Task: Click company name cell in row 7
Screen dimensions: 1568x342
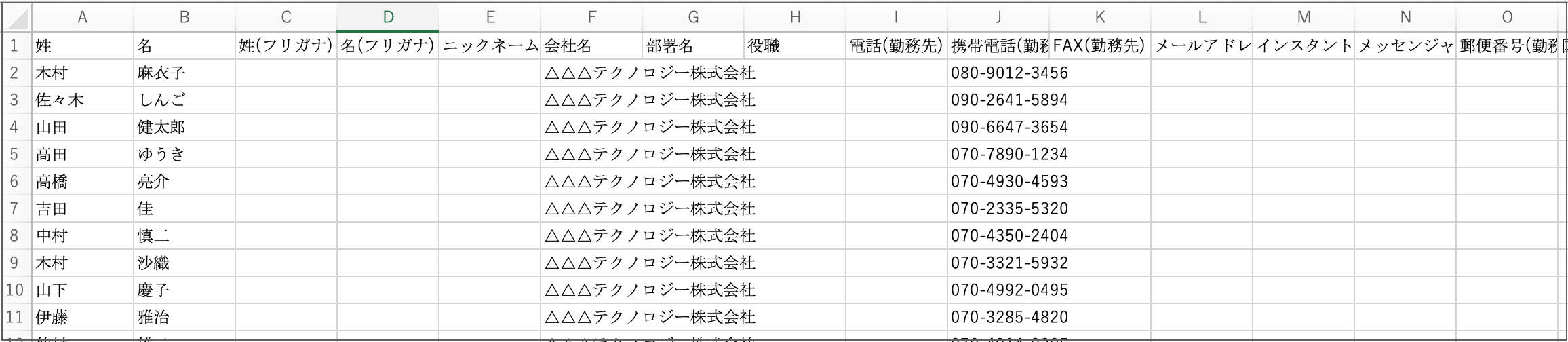Action: click(591, 208)
